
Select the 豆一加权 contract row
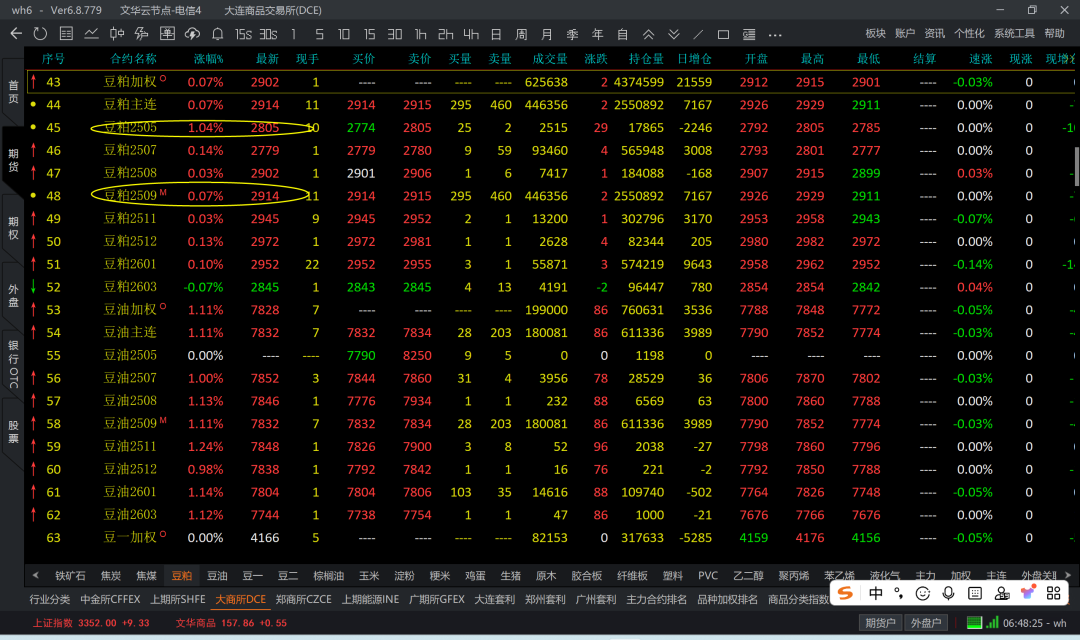click(551, 537)
